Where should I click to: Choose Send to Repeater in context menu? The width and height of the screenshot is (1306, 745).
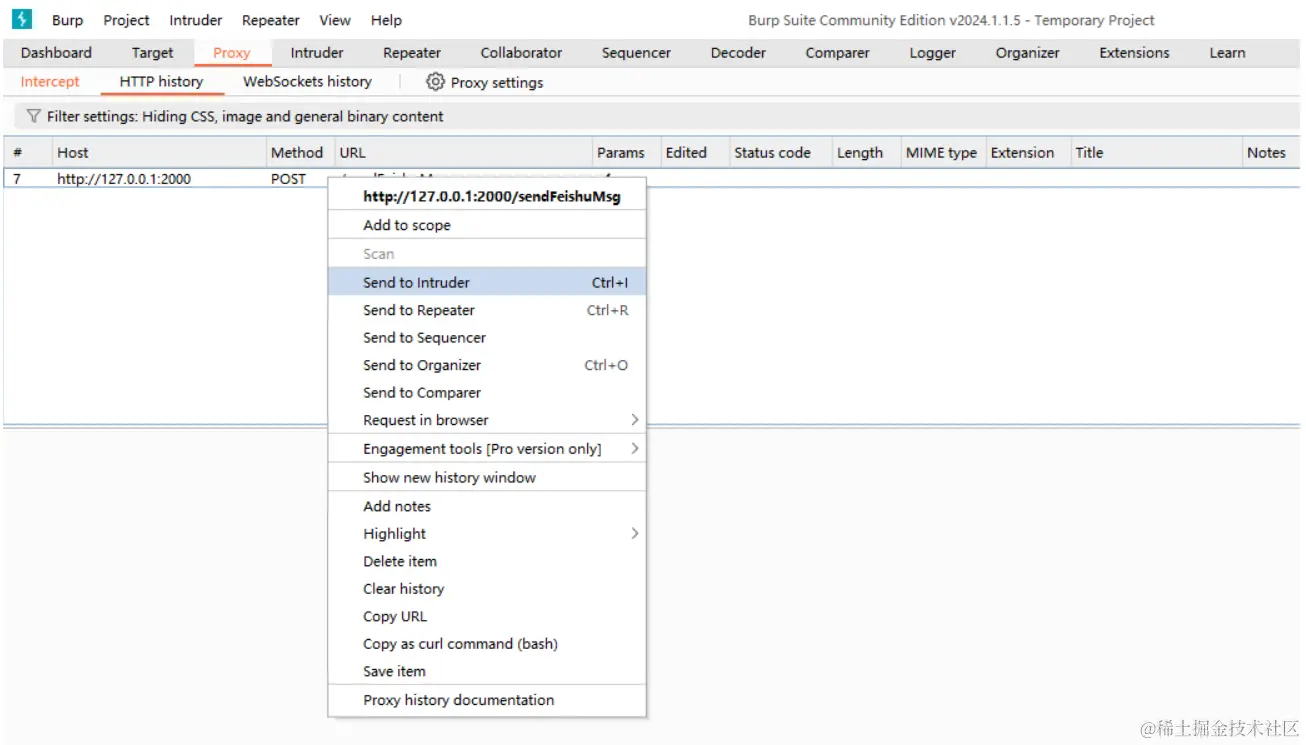tap(487, 310)
